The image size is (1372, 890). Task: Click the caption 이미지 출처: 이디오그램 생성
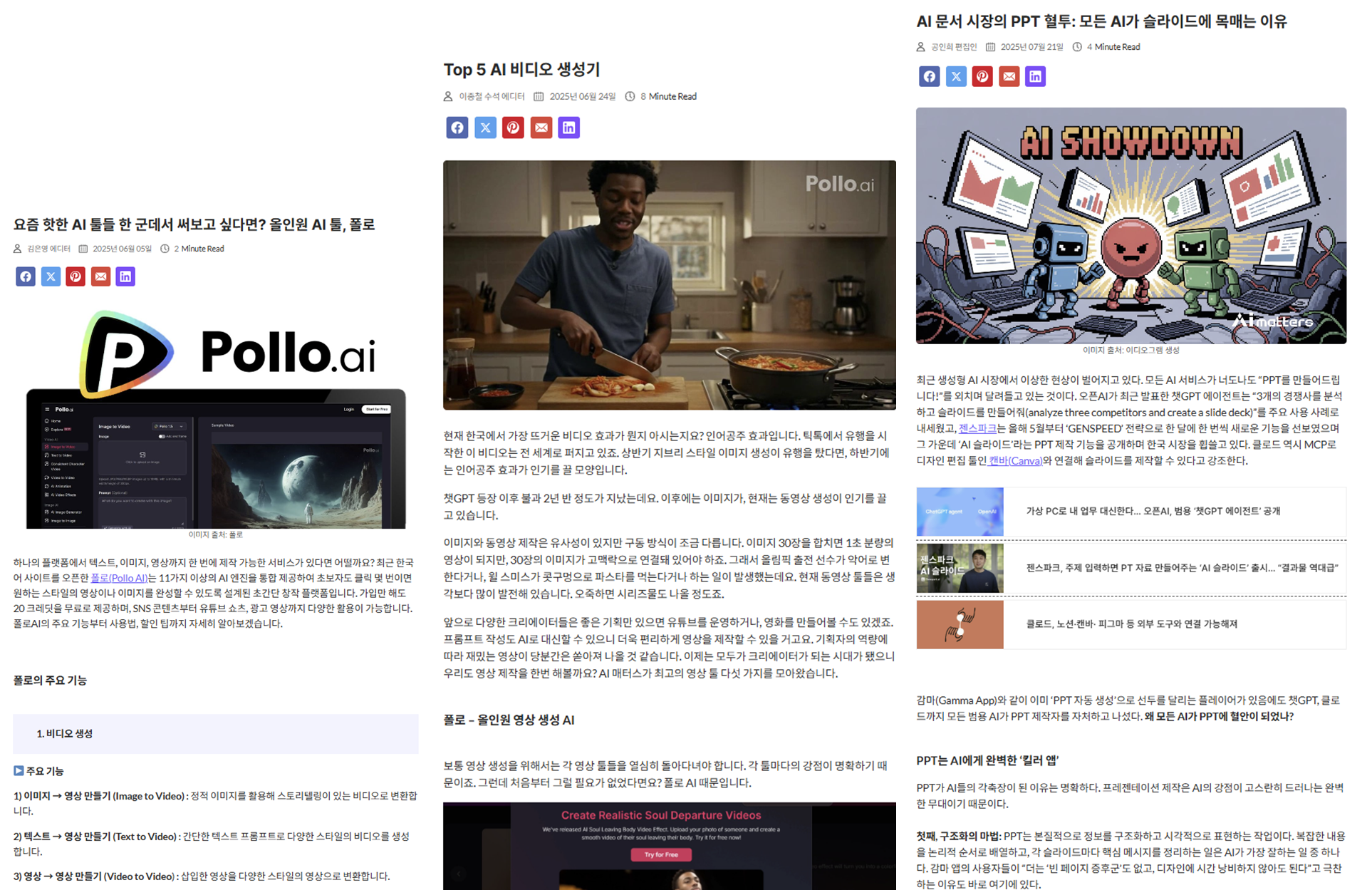tap(1131, 350)
